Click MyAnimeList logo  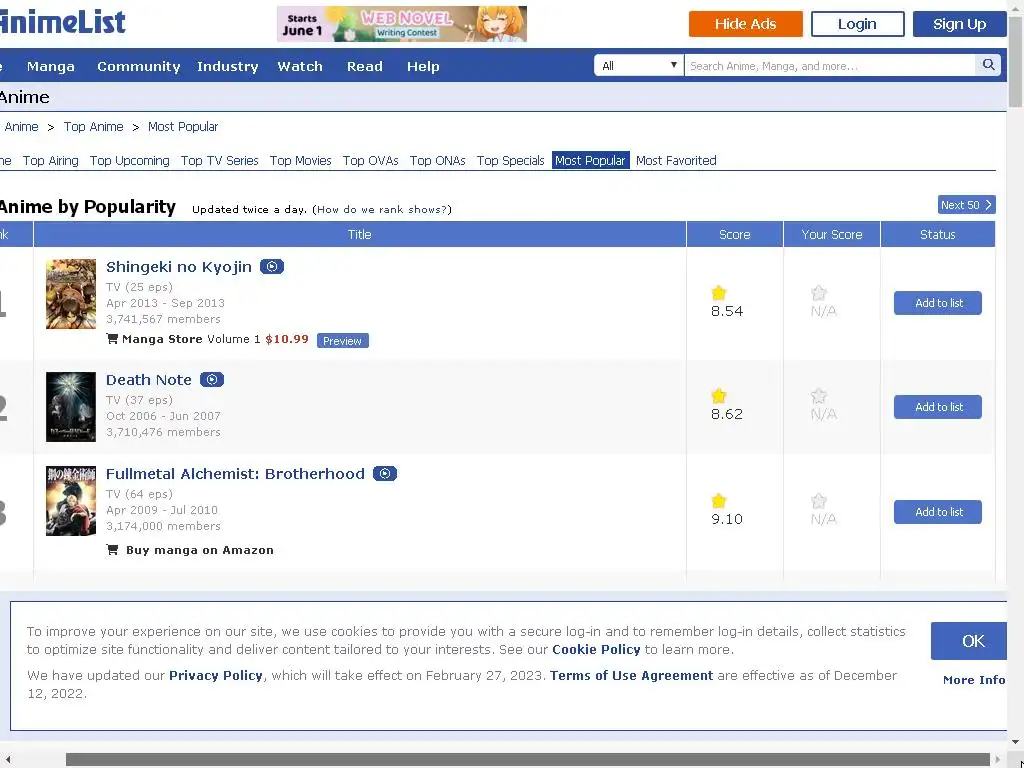point(62,22)
